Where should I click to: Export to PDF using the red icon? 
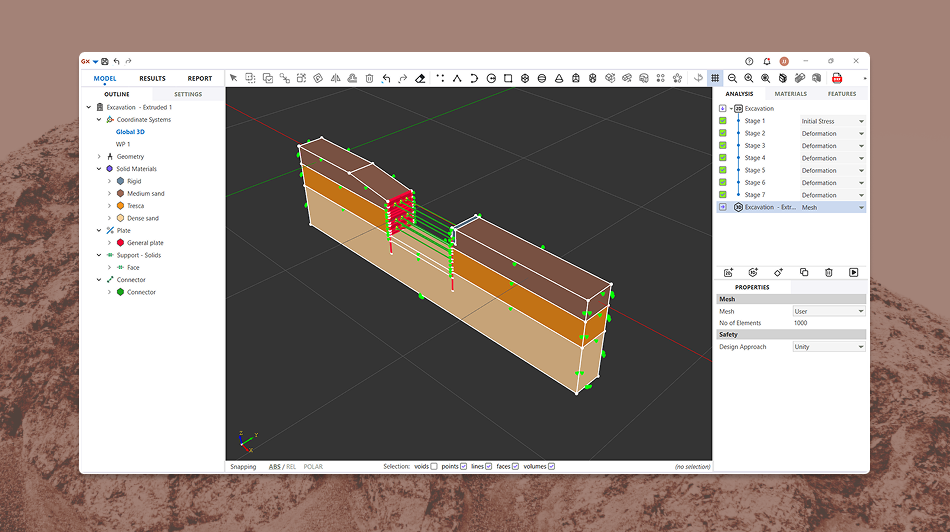837,78
